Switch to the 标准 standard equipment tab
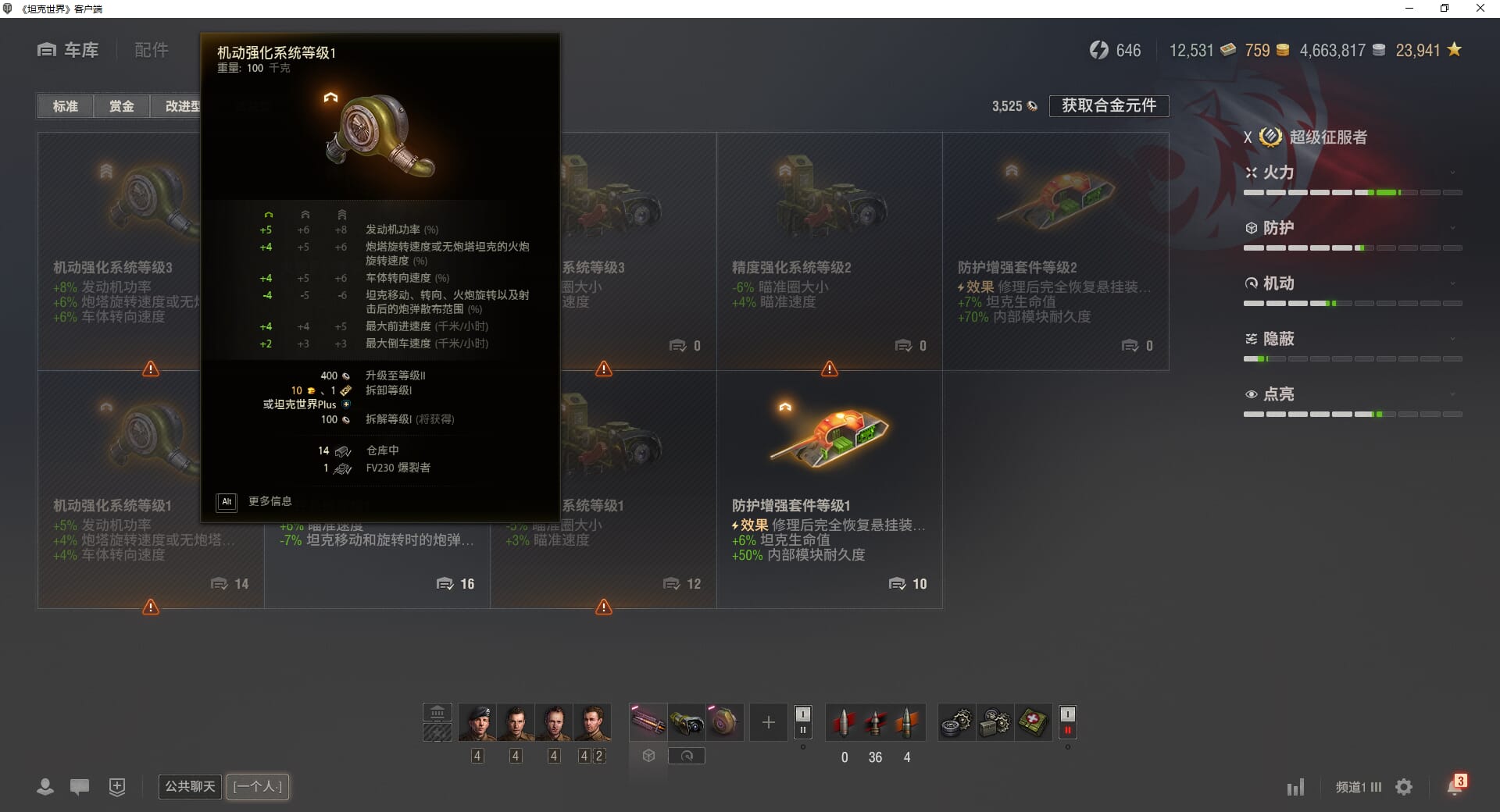 (x=66, y=106)
